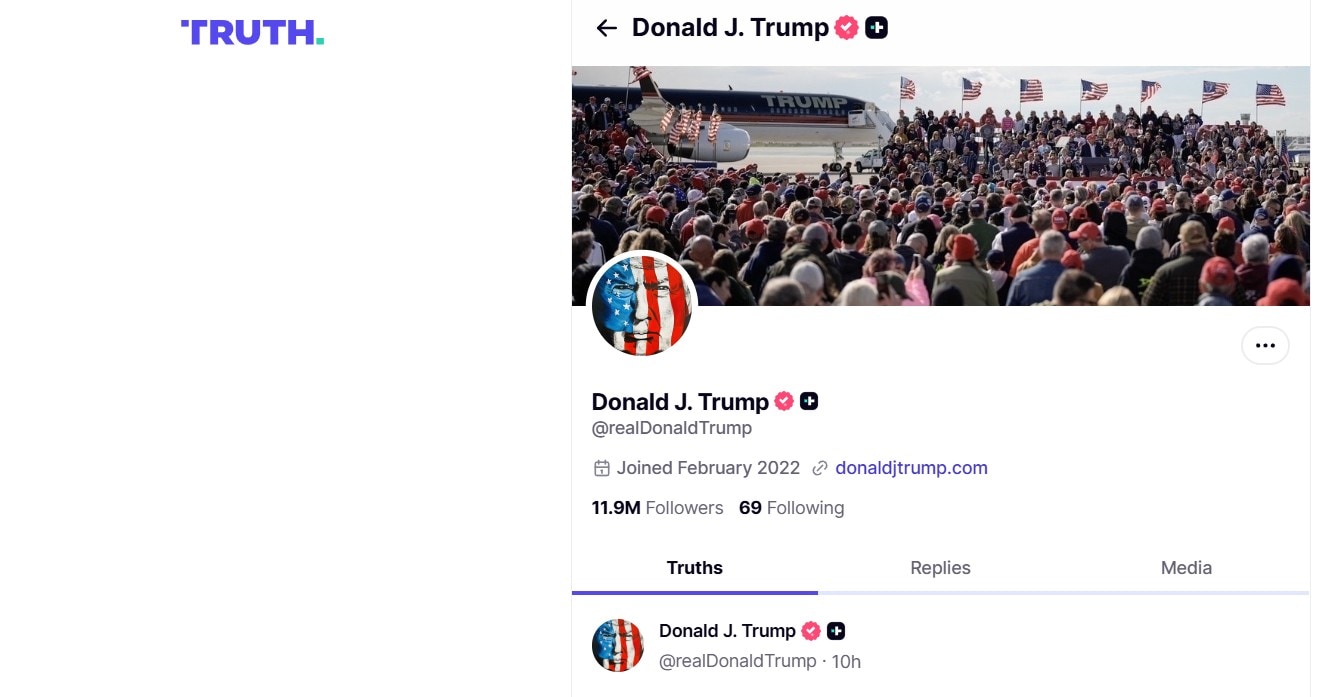This screenshot has width=1332, height=697.
Task: Open the Media tab
Action: 1186,567
